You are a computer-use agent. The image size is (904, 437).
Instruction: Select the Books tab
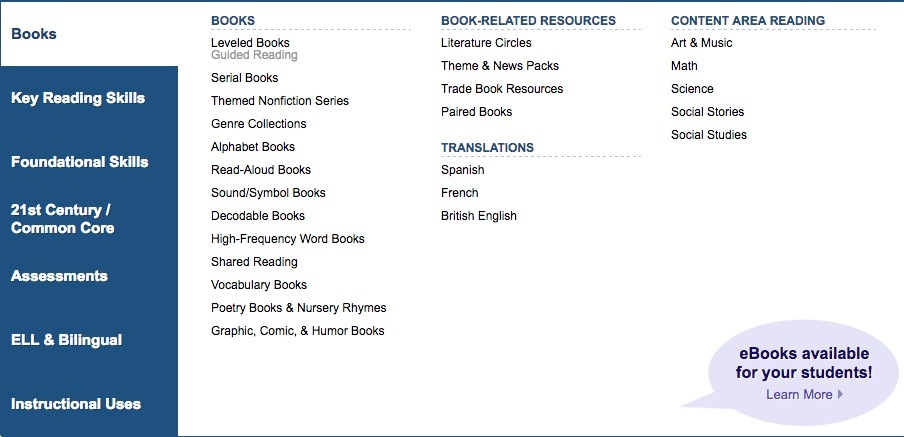(34, 34)
